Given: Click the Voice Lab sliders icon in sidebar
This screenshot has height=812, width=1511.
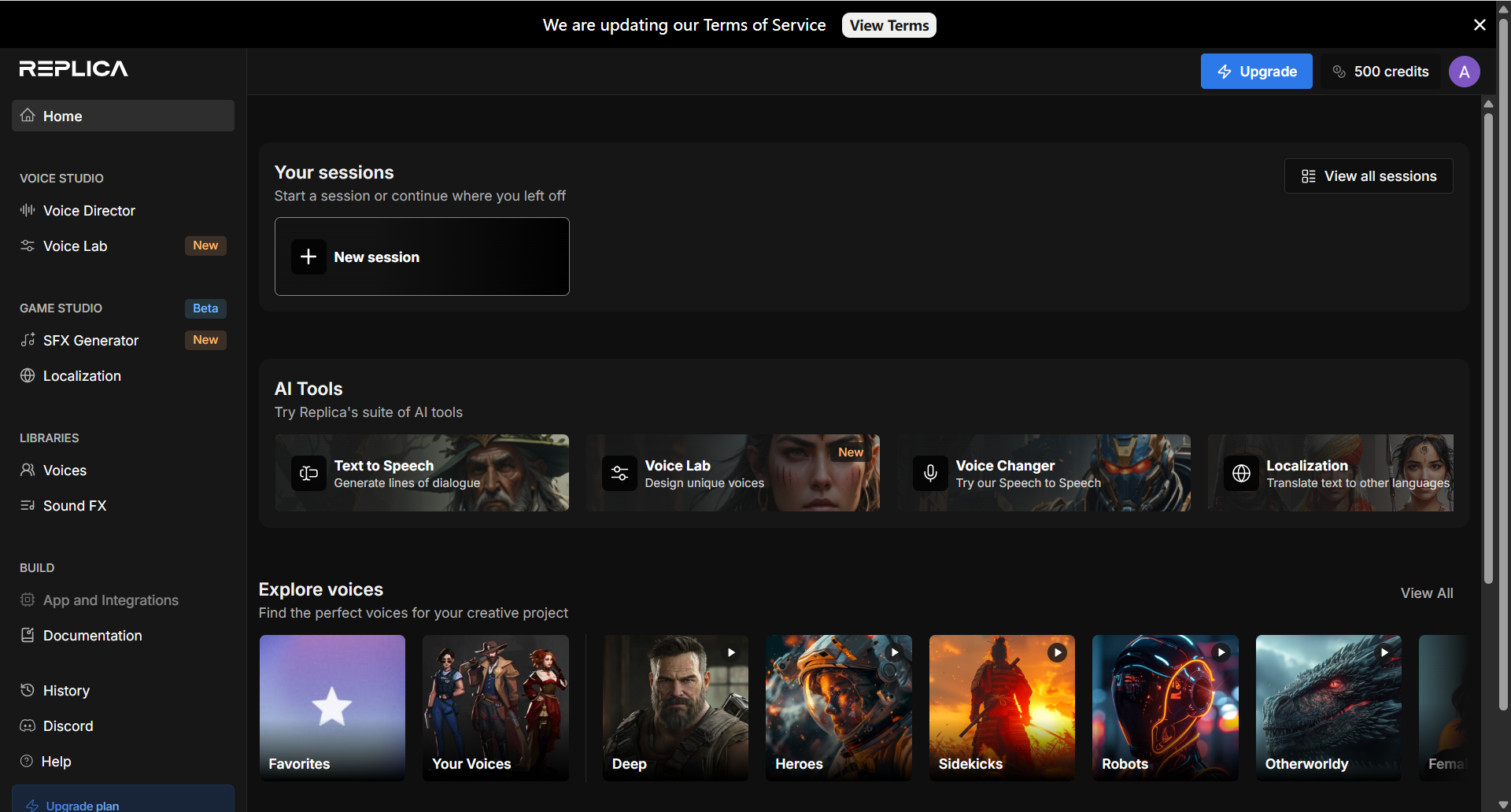Looking at the screenshot, I should (28, 245).
